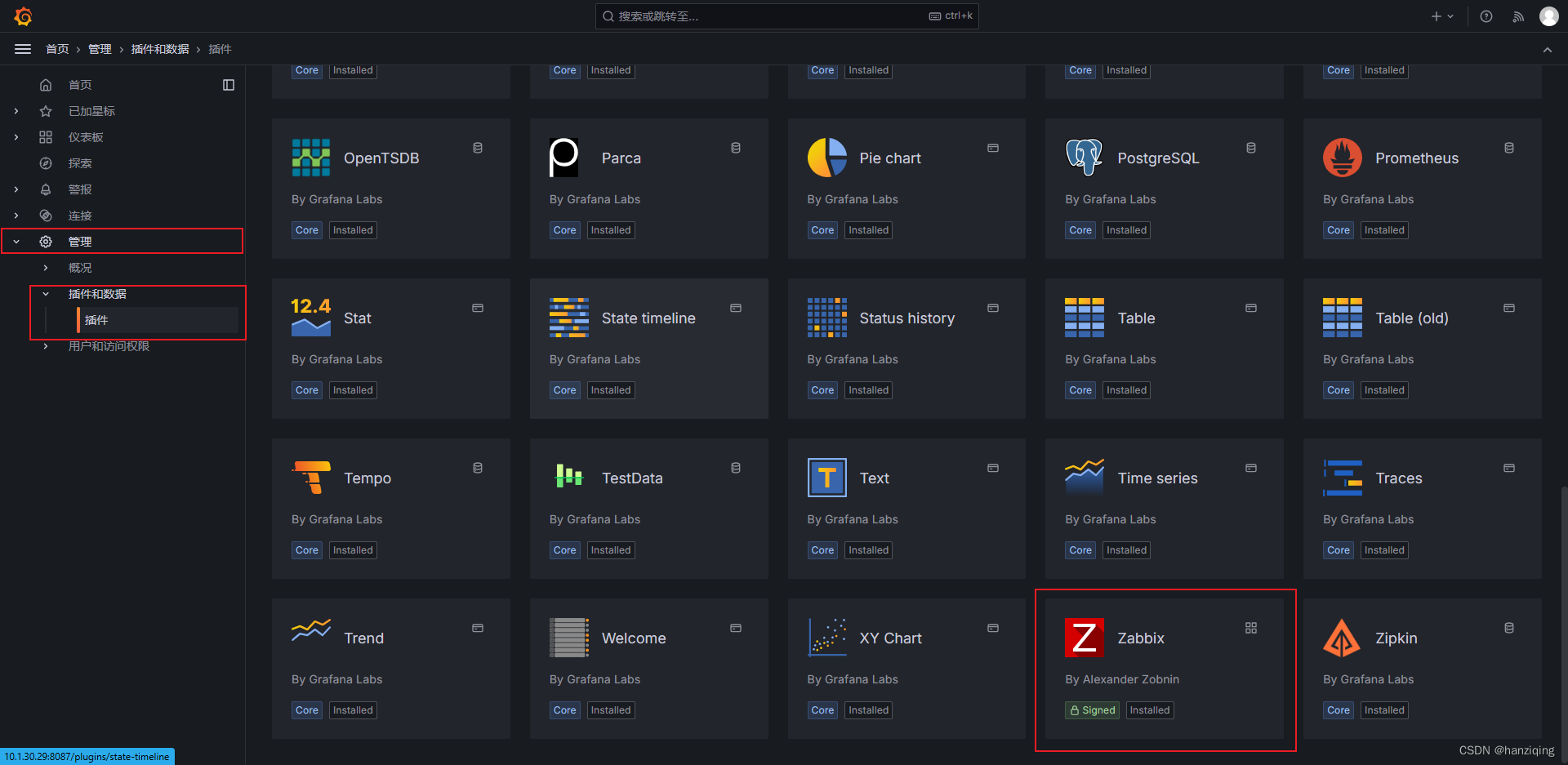The width and height of the screenshot is (1568, 765).
Task: Select 插件 in the sidebar
Action: click(96, 320)
